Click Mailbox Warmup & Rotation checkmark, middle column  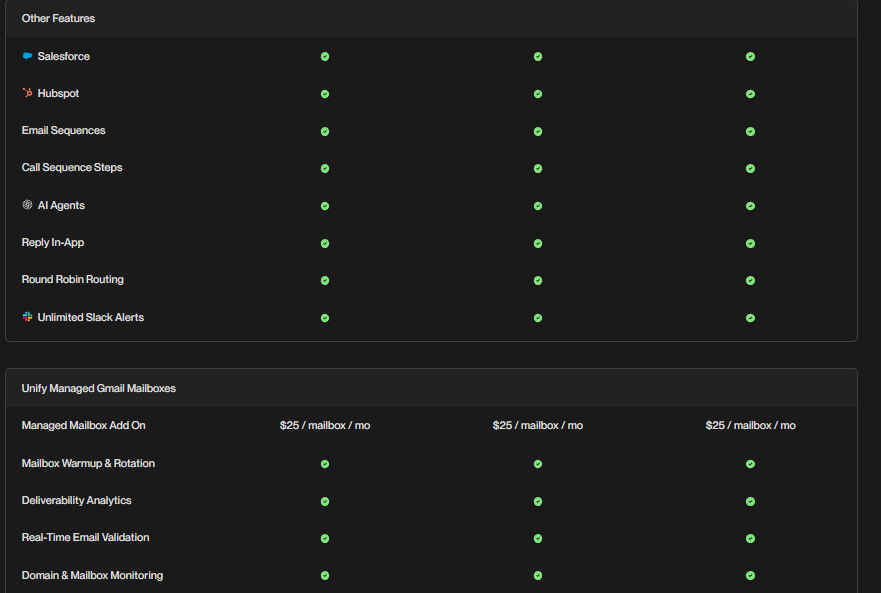[538, 464]
